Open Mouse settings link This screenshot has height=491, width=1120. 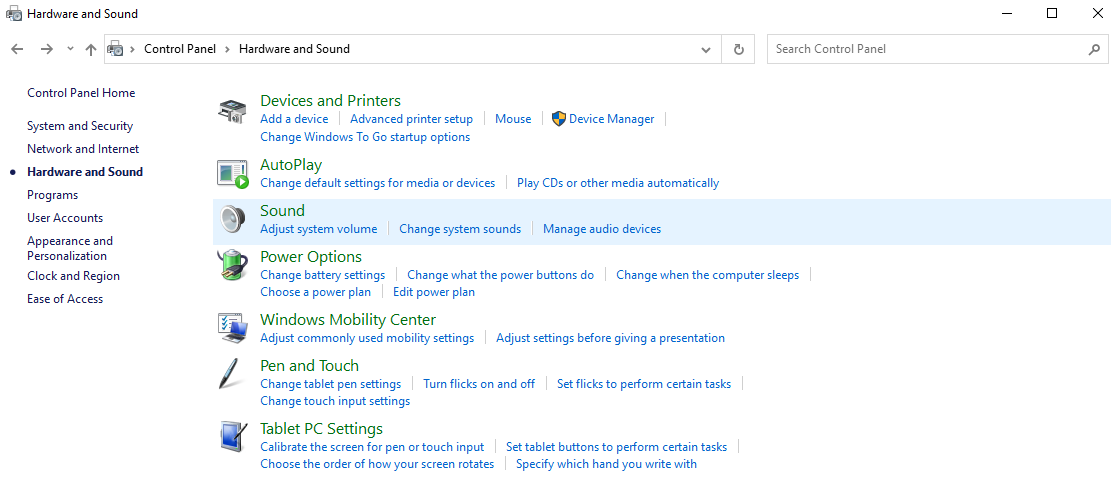[513, 119]
